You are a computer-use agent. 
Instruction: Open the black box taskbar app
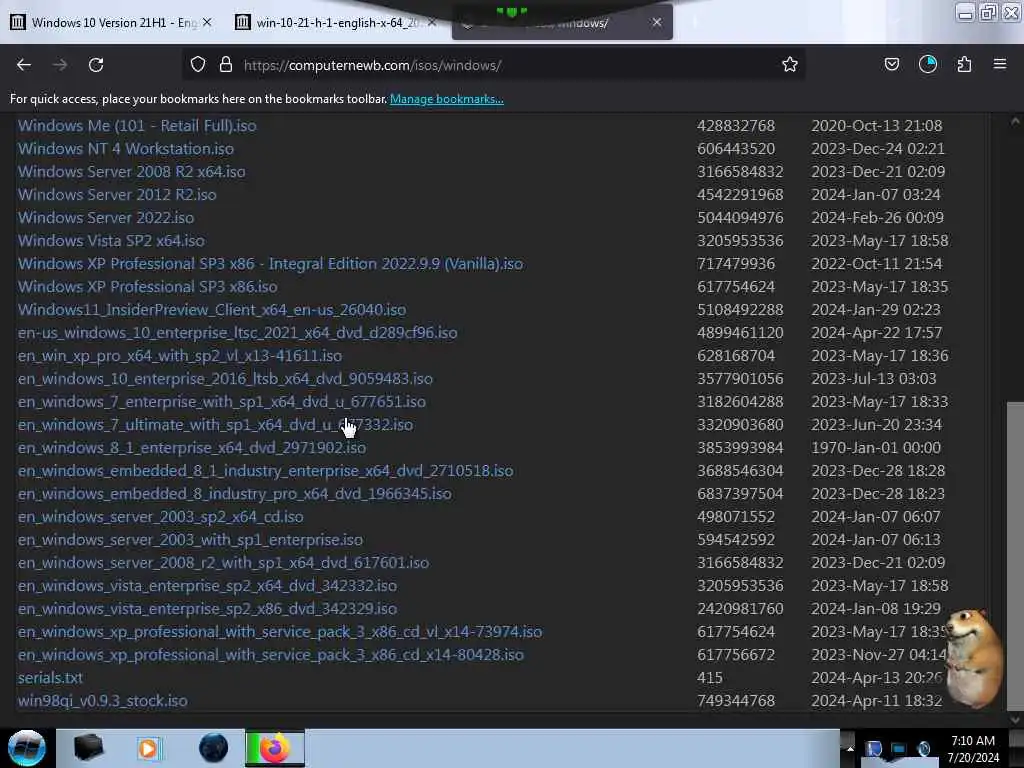tap(88, 748)
